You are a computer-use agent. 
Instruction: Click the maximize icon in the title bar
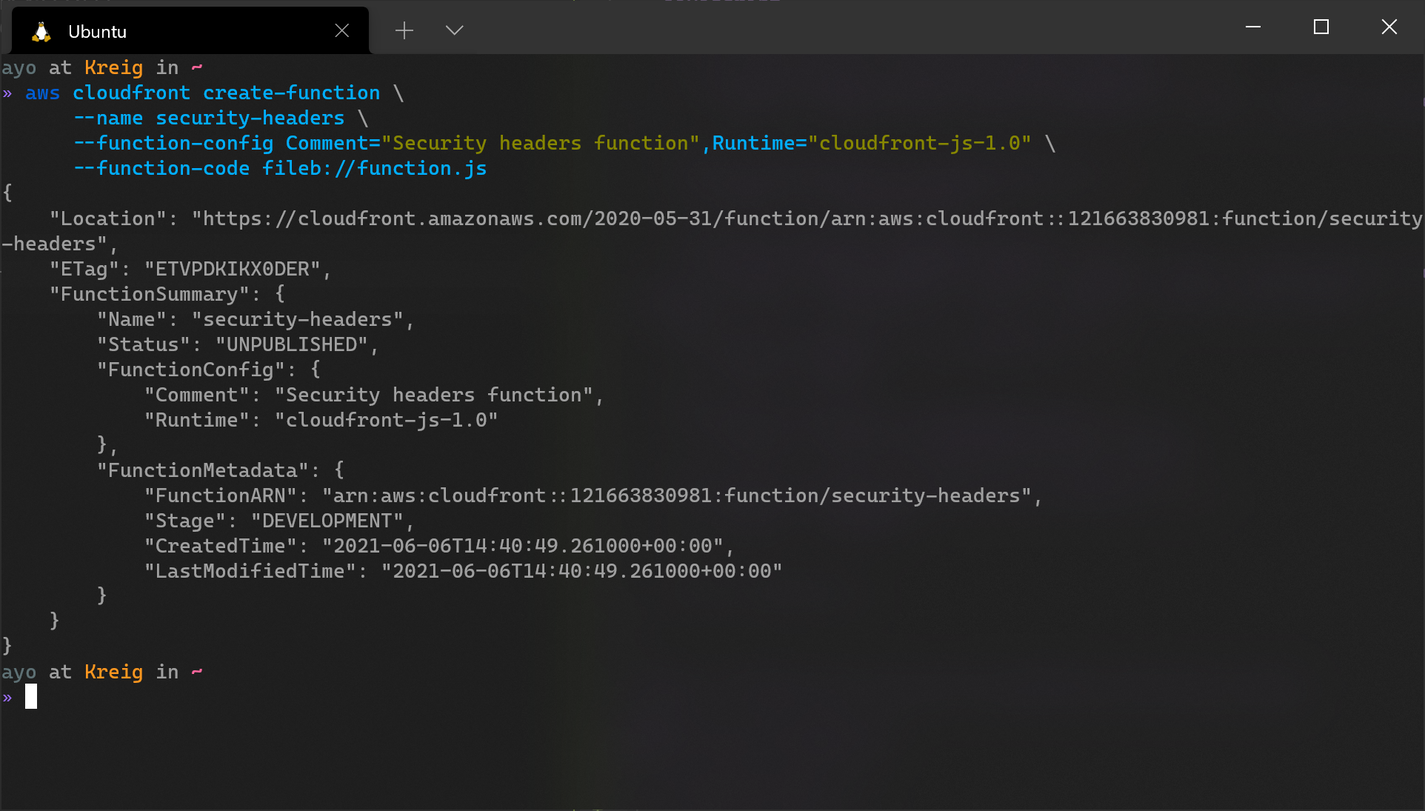[1320, 26]
